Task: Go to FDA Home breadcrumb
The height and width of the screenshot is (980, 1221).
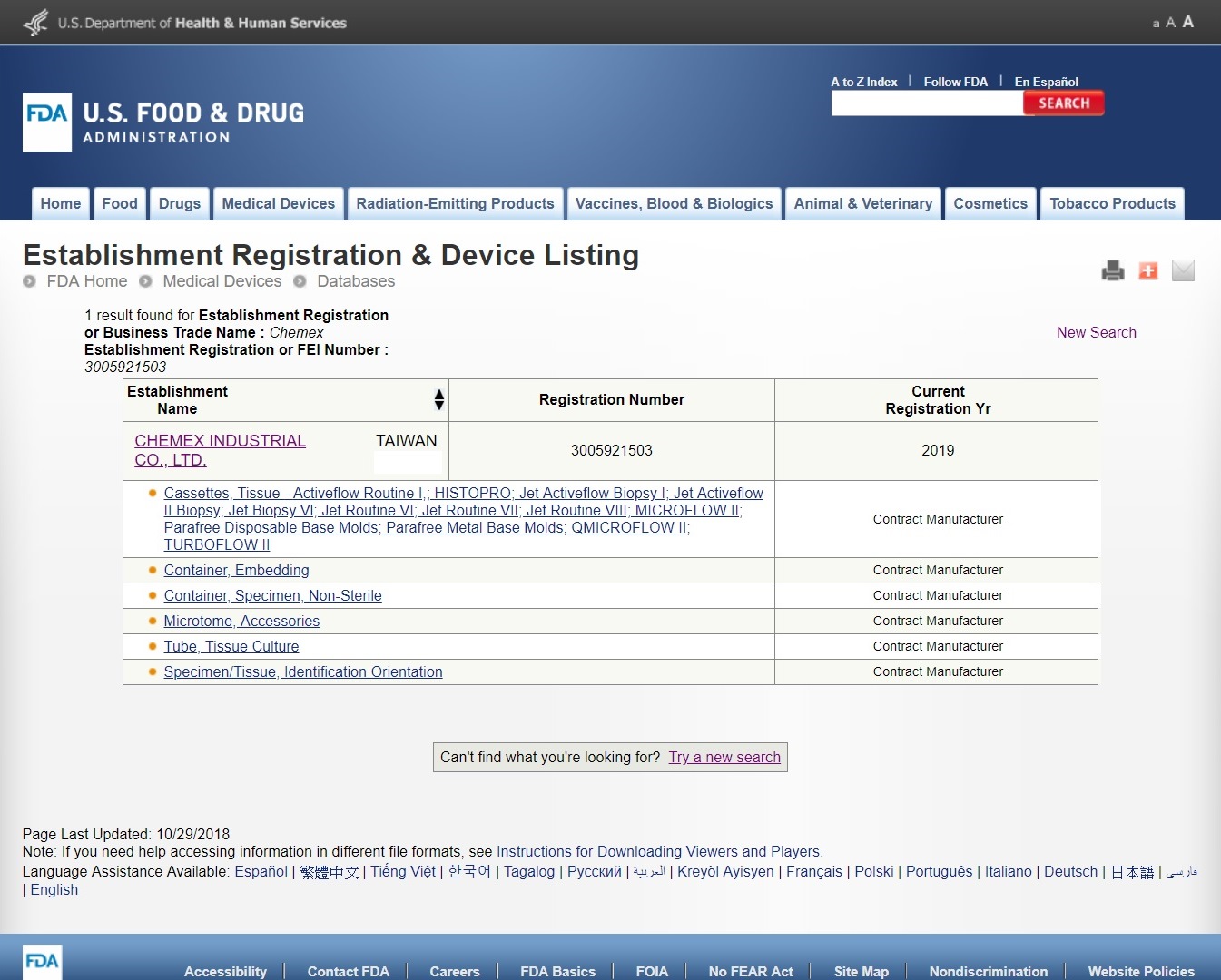Action: (x=87, y=281)
